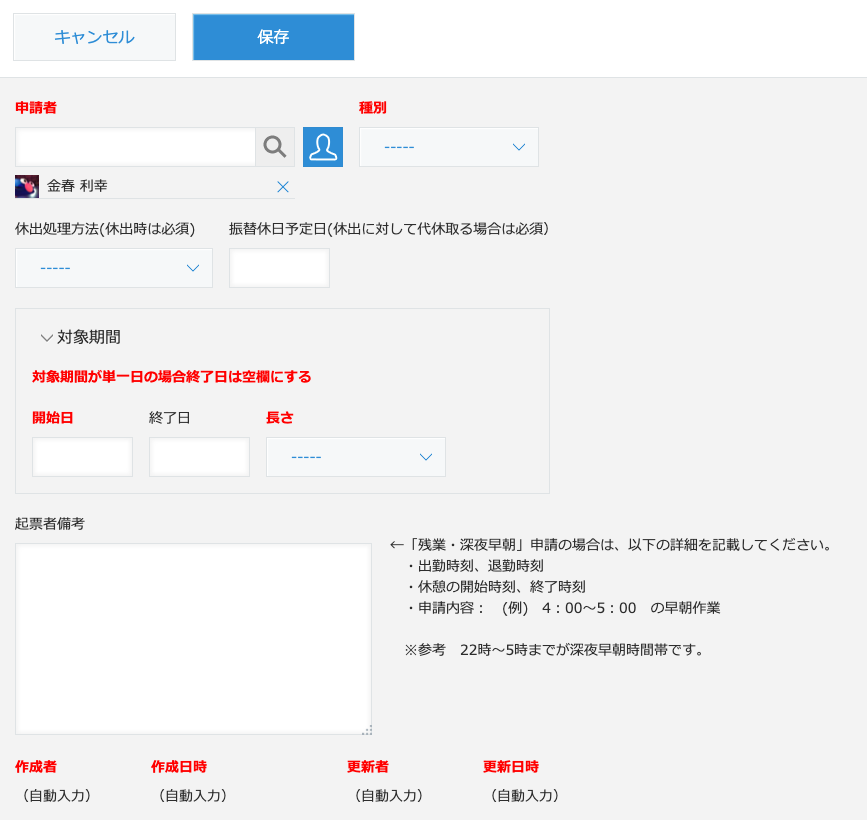Image resolution: width=867 pixels, height=820 pixels.
Task: Click the magnifier search icon beside 申請者
Action: click(x=275, y=147)
